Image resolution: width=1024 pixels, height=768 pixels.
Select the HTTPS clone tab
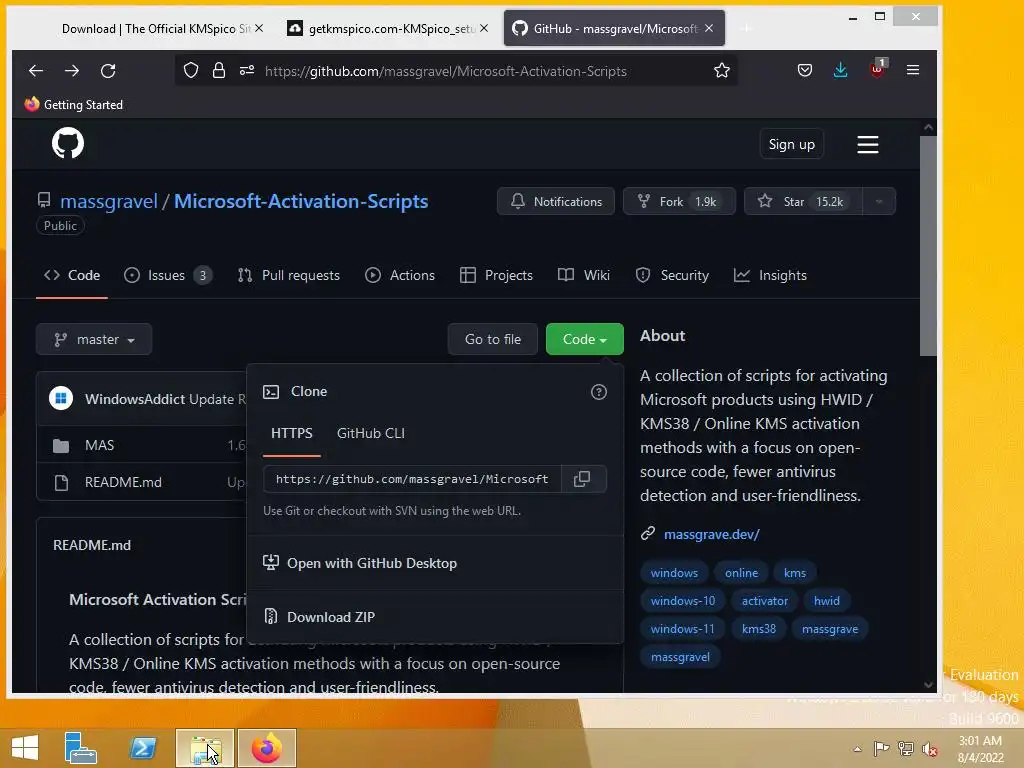pos(291,433)
